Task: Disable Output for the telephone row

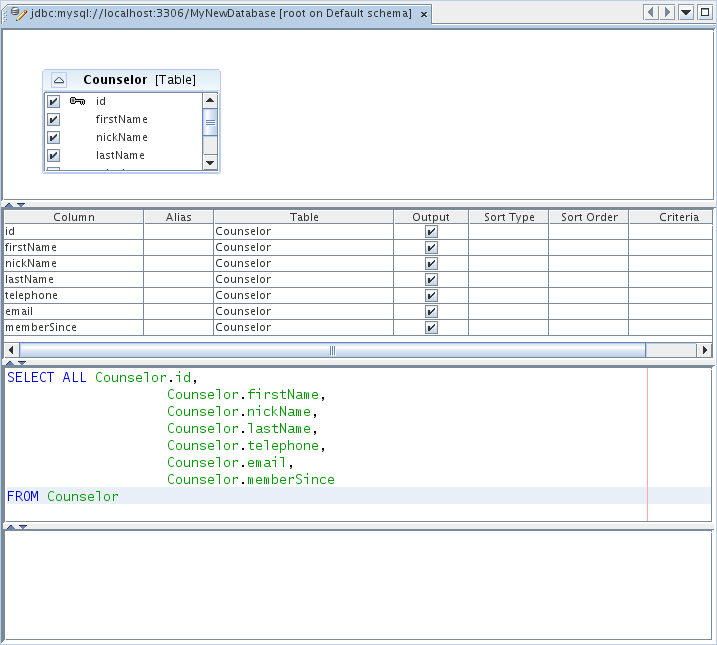Action: tap(431, 295)
